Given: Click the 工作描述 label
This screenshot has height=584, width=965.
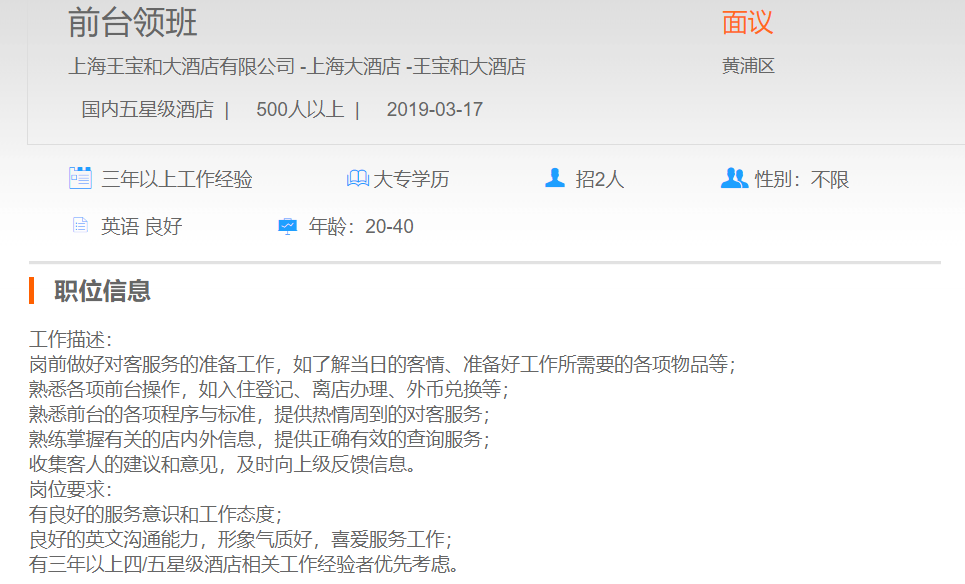Looking at the screenshot, I should (71, 340).
